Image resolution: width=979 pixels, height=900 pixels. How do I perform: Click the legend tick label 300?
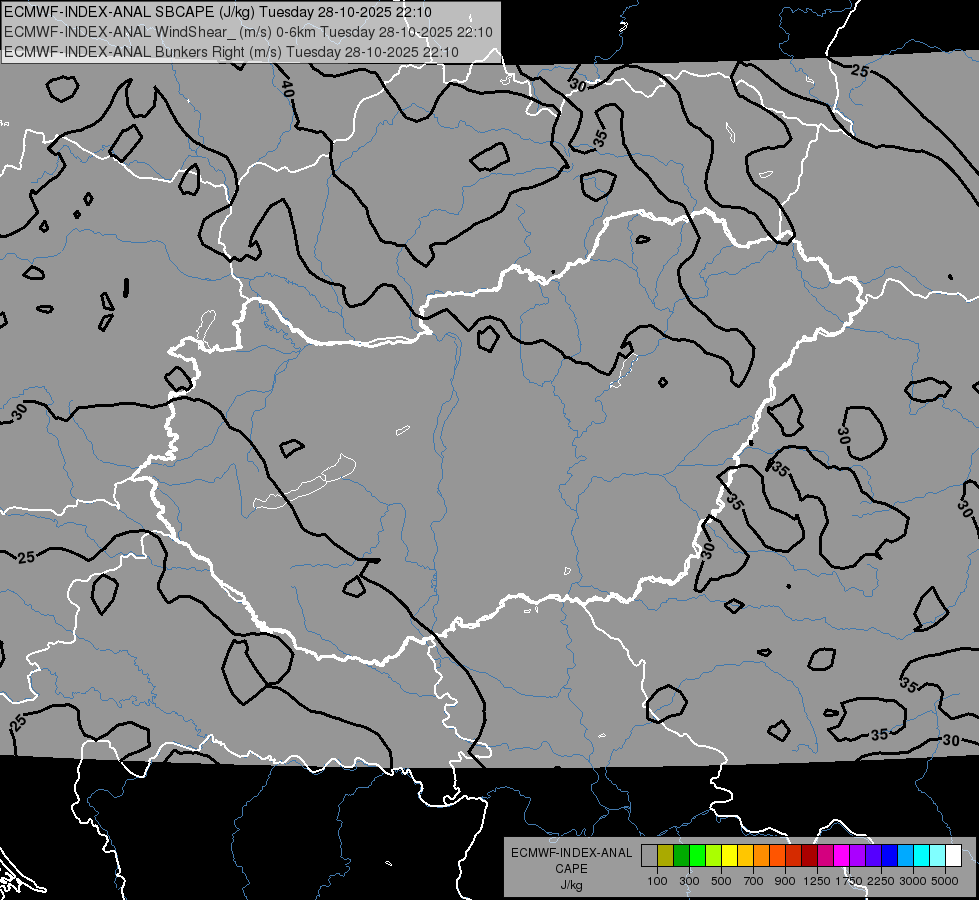coord(689,881)
